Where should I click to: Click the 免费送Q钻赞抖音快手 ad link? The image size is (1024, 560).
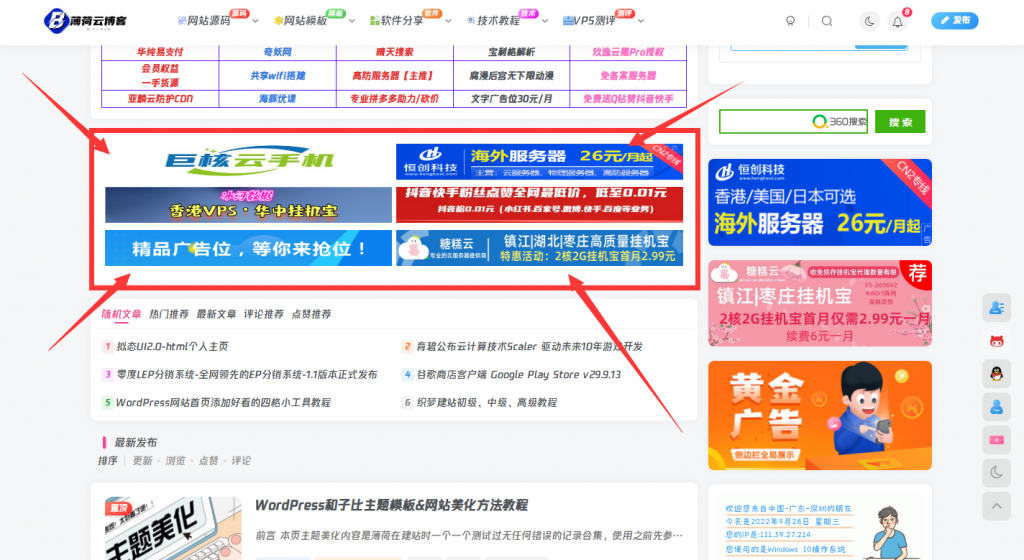pyautogui.click(x=628, y=99)
